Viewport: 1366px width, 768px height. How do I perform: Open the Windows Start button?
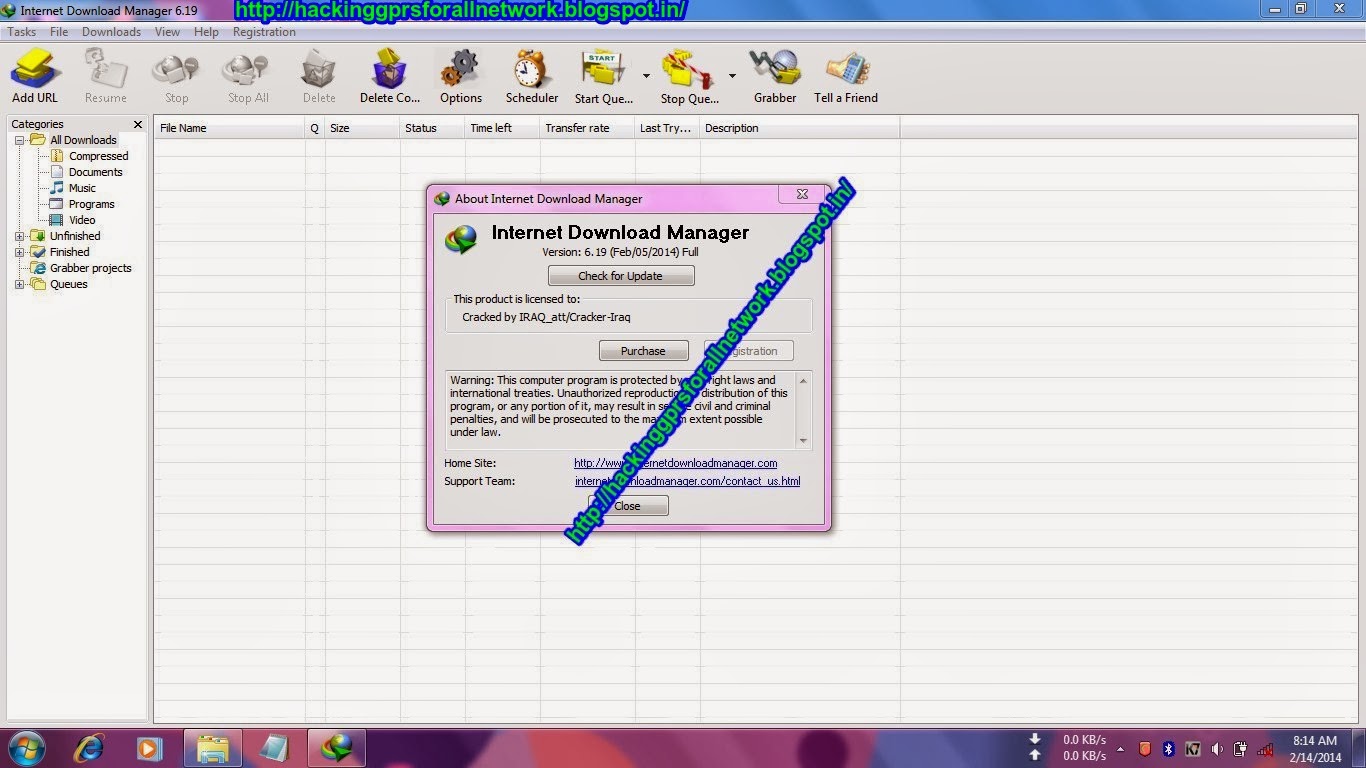point(27,748)
